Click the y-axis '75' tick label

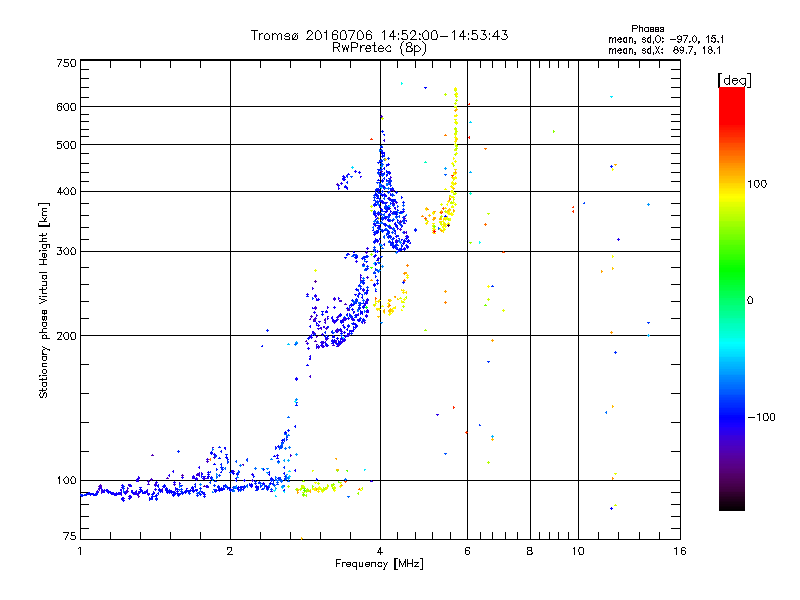(x=70, y=536)
